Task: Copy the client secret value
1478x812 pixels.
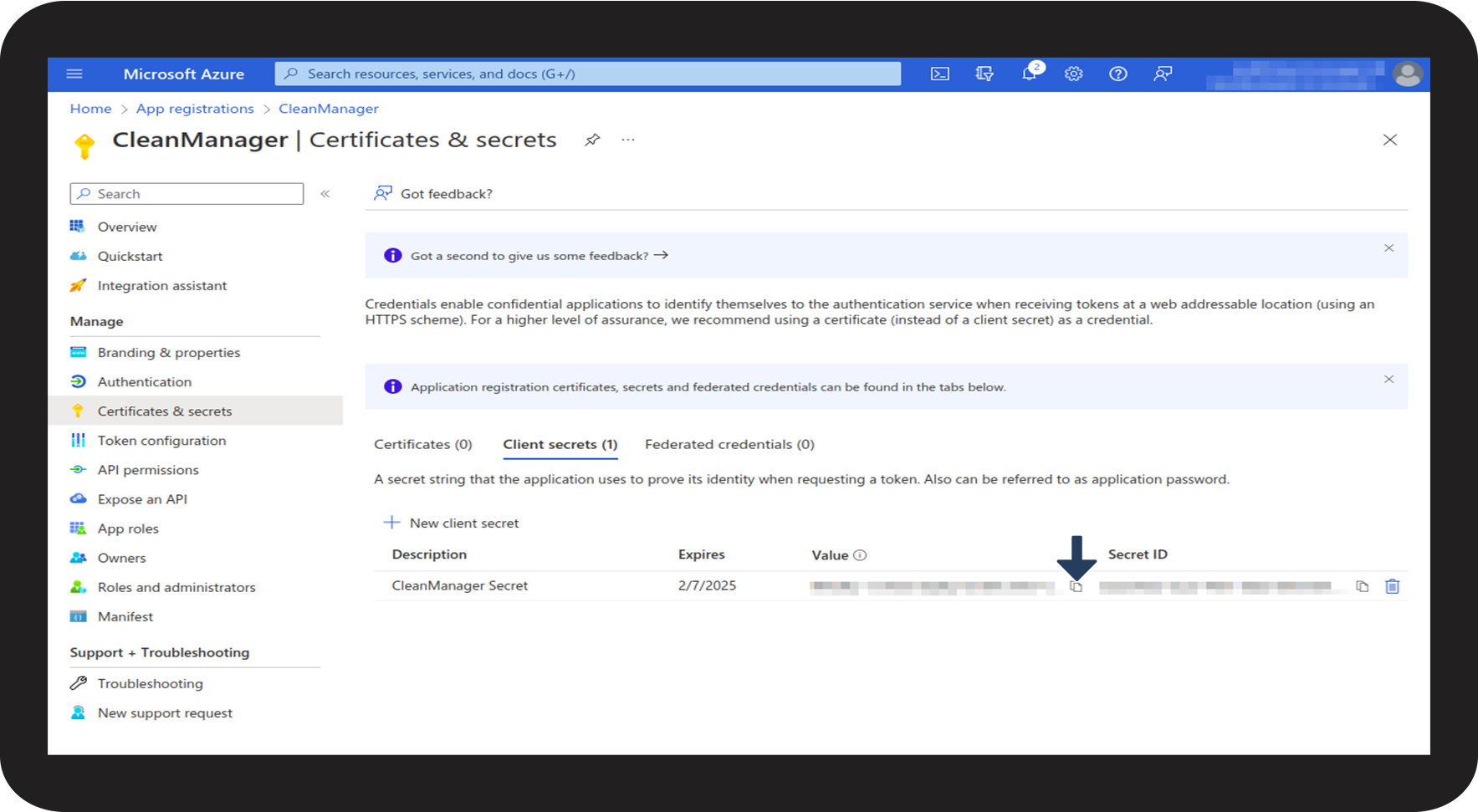Action: point(1077,587)
